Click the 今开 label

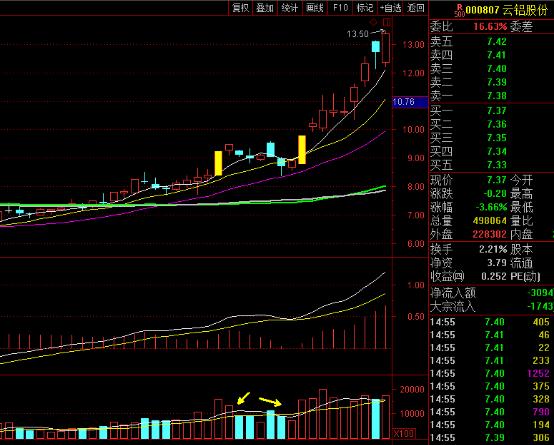coord(521,180)
